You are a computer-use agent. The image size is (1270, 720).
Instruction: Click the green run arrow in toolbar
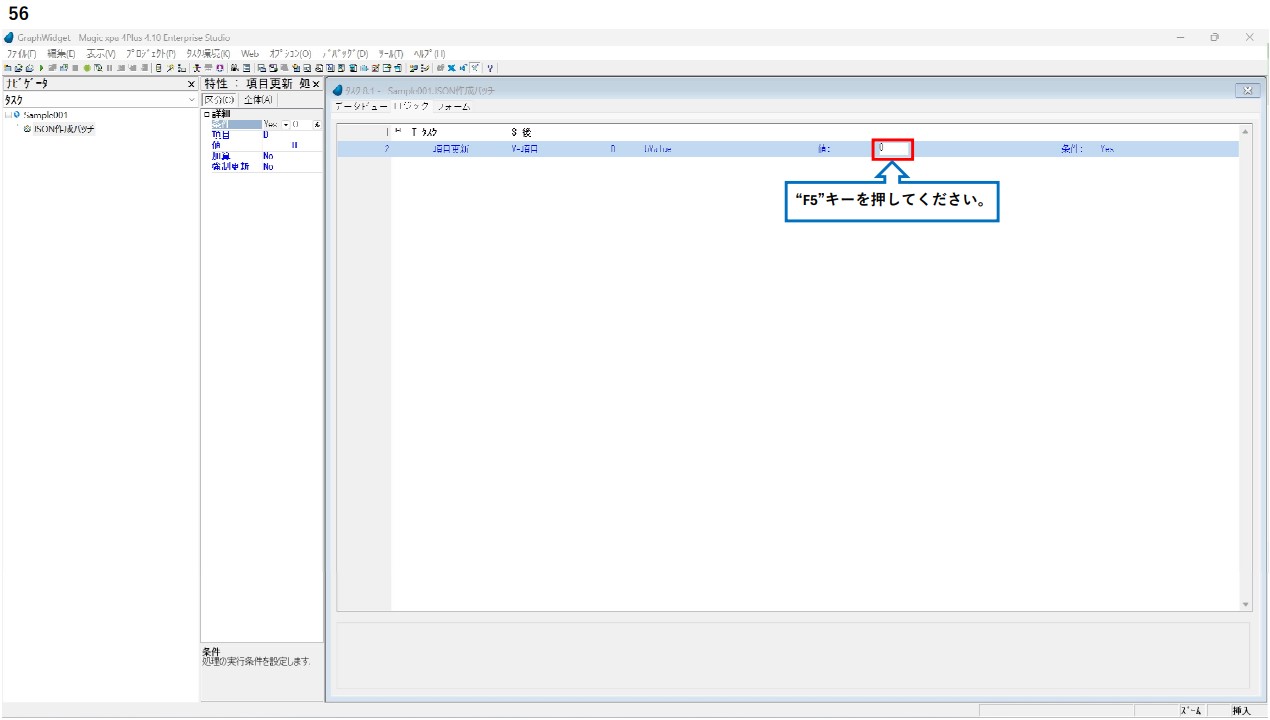pos(40,68)
